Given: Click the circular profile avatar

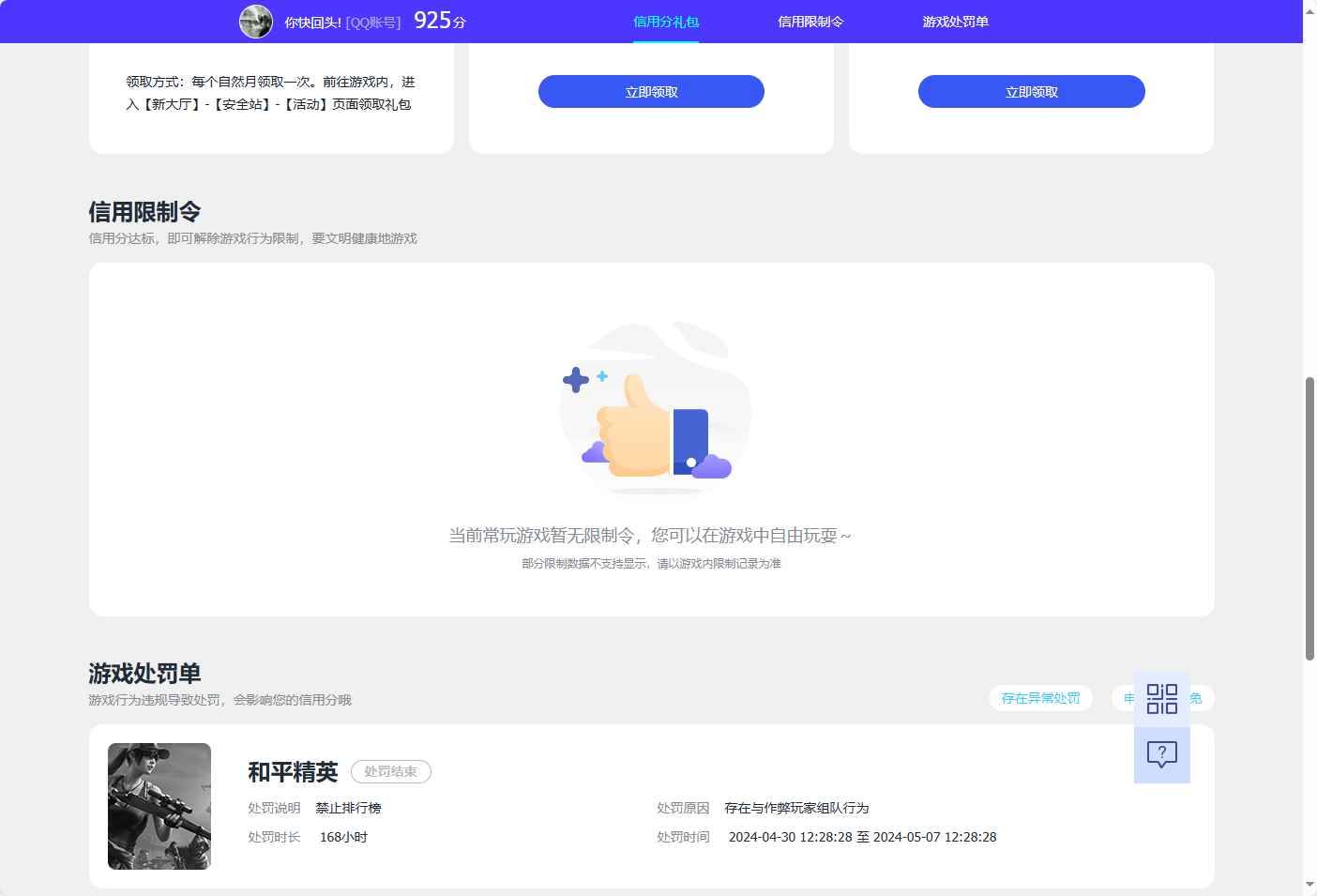Looking at the screenshot, I should click(x=254, y=21).
